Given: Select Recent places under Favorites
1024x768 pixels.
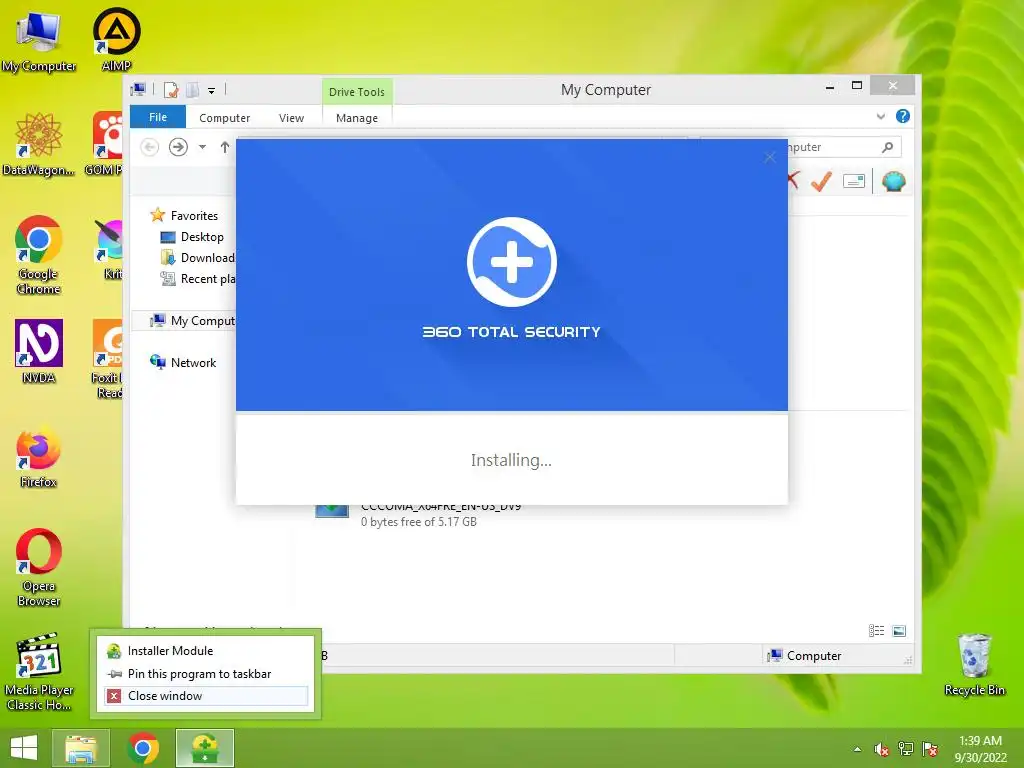Looking at the screenshot, I should [197, 279].
